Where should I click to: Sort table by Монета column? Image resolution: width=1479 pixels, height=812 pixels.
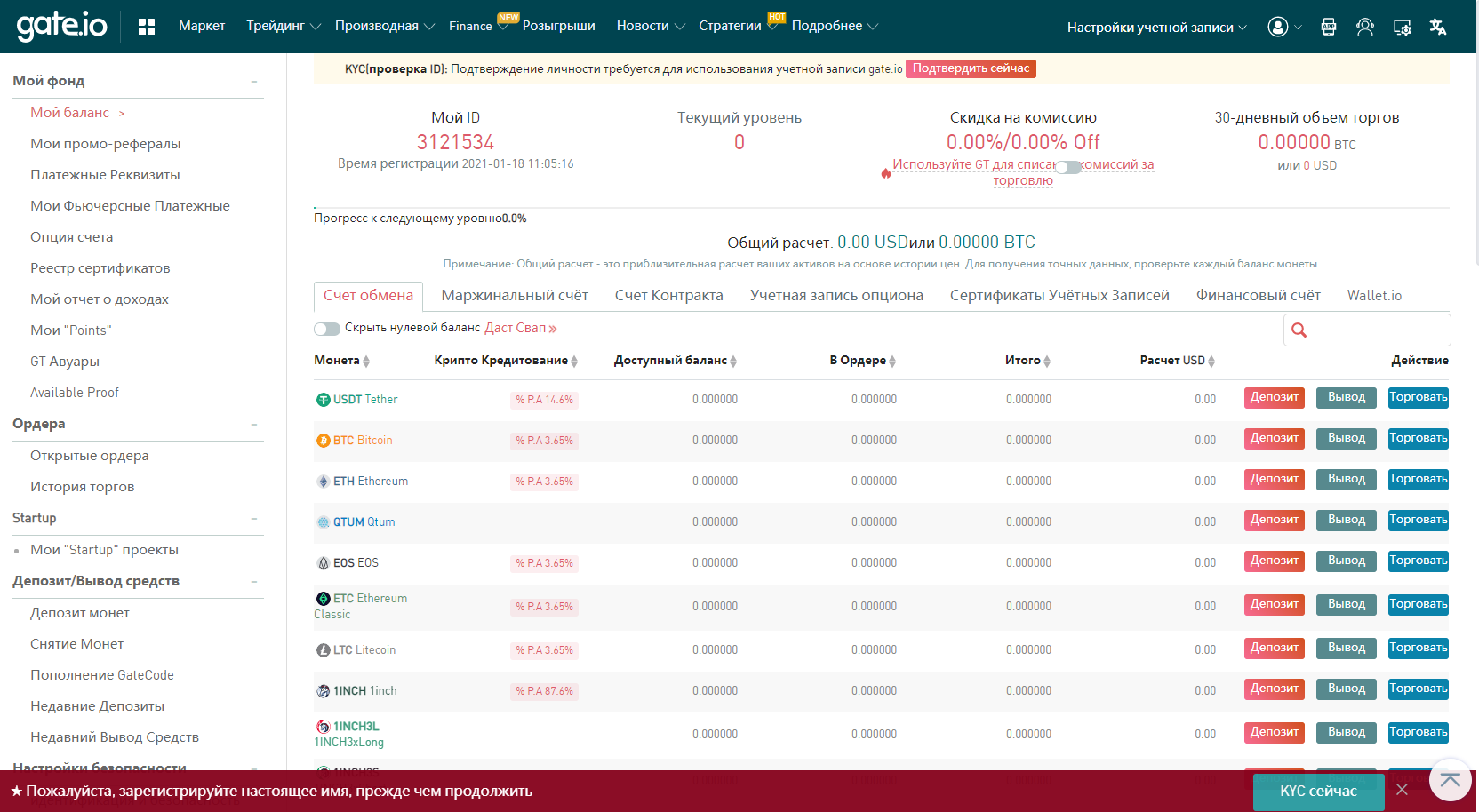[366, 361]
